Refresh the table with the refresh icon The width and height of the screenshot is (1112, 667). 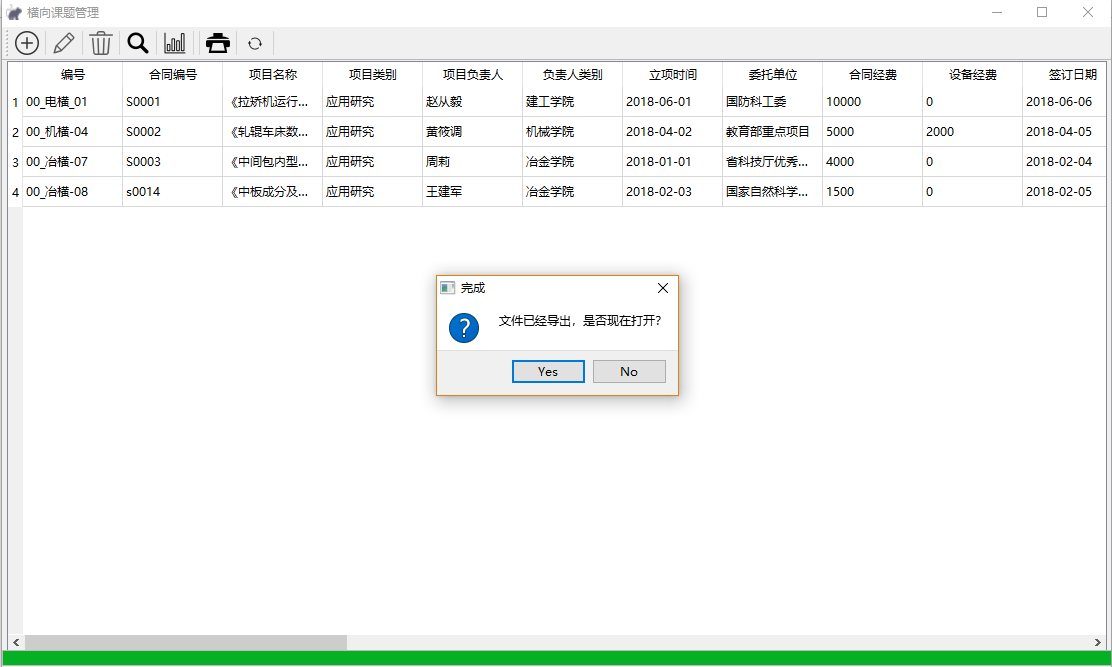tap(256, 43)
